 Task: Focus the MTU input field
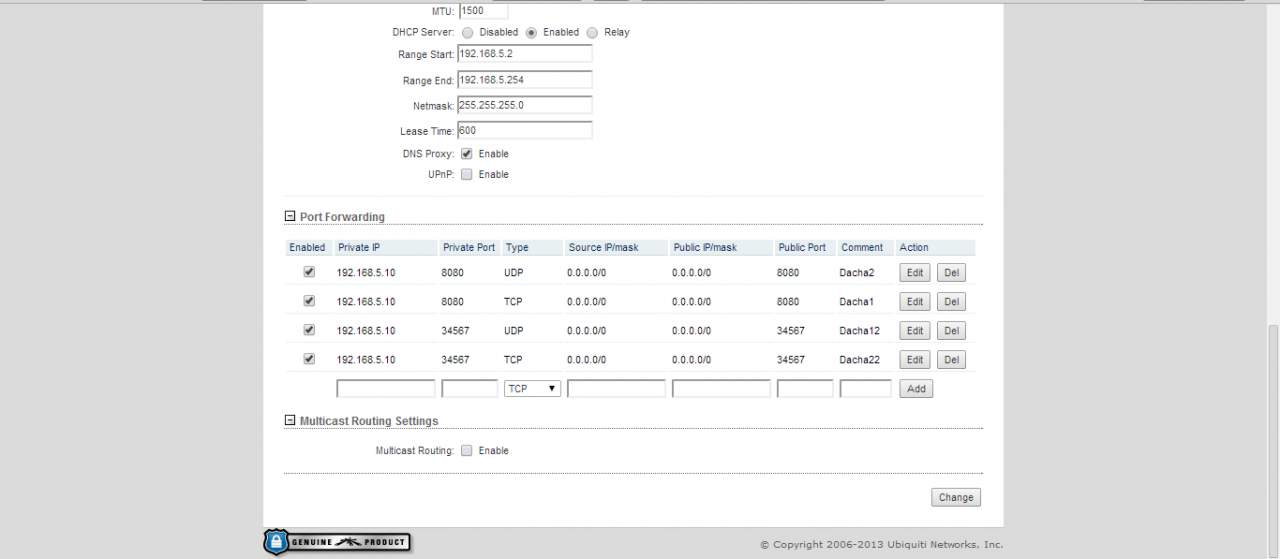[x=483, y=11]
